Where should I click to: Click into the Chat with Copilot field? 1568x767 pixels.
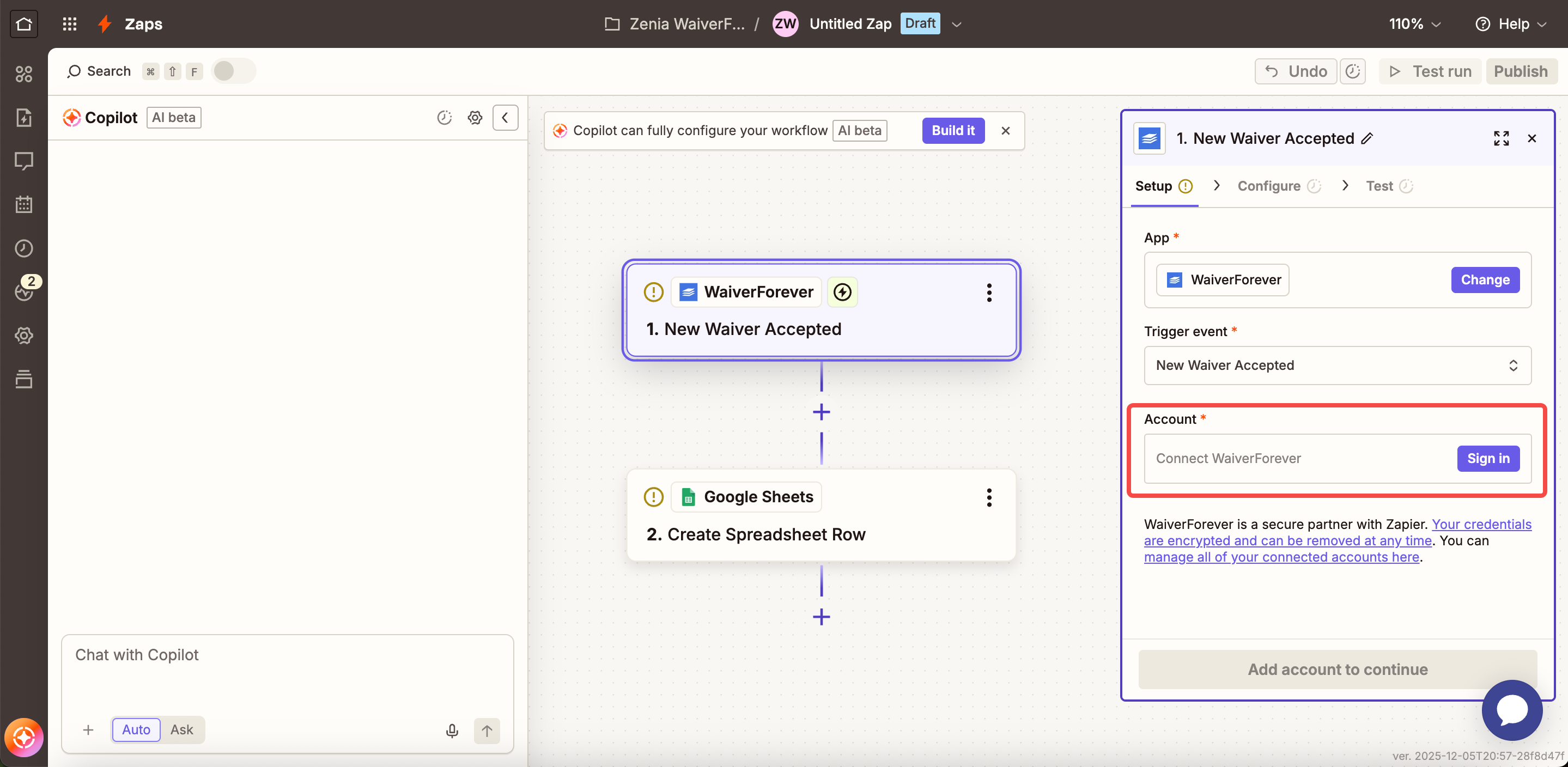tap(287, 669)
